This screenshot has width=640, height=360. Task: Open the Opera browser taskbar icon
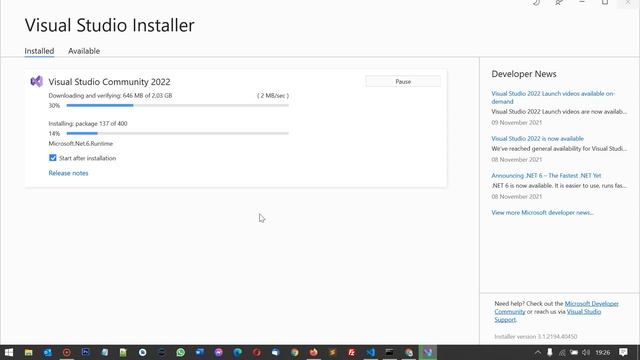[x=256, y=352]
